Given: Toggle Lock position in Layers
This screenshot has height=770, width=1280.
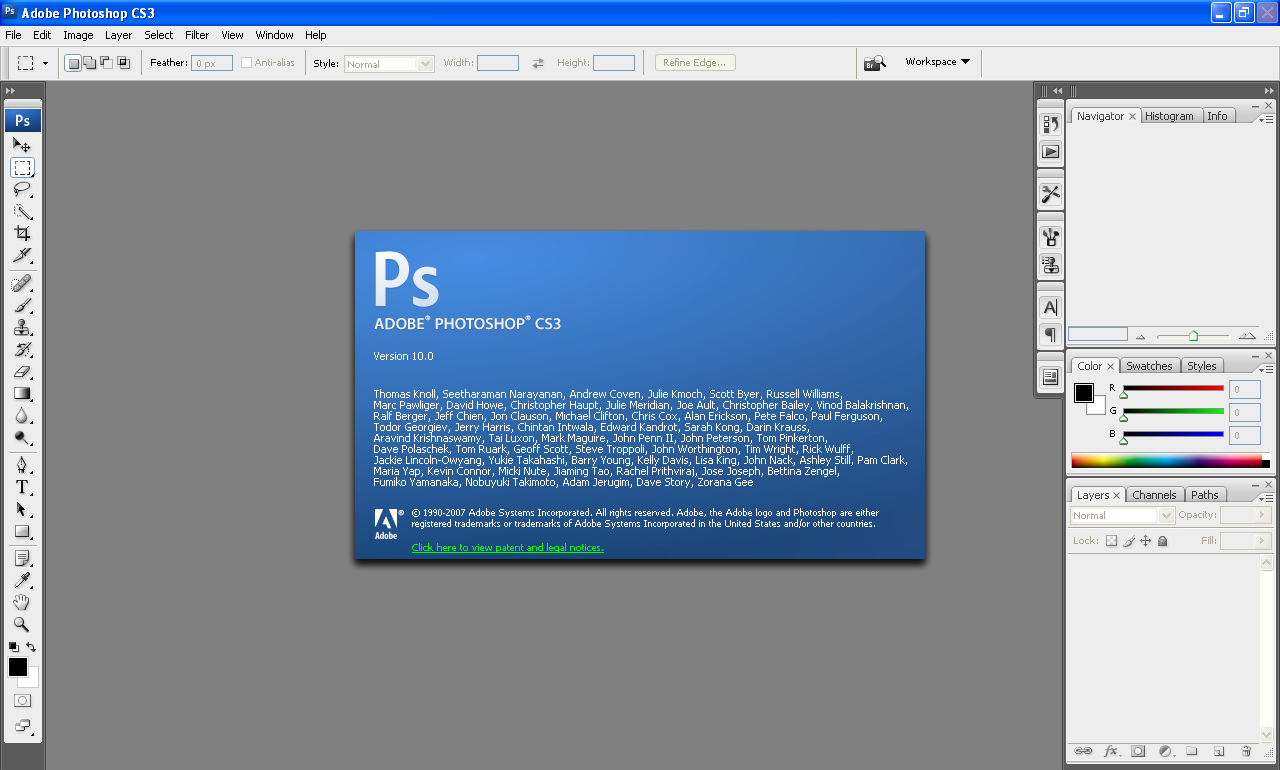Looking at the screenshot, I should pyautogui.click(x=1146, y=541).
